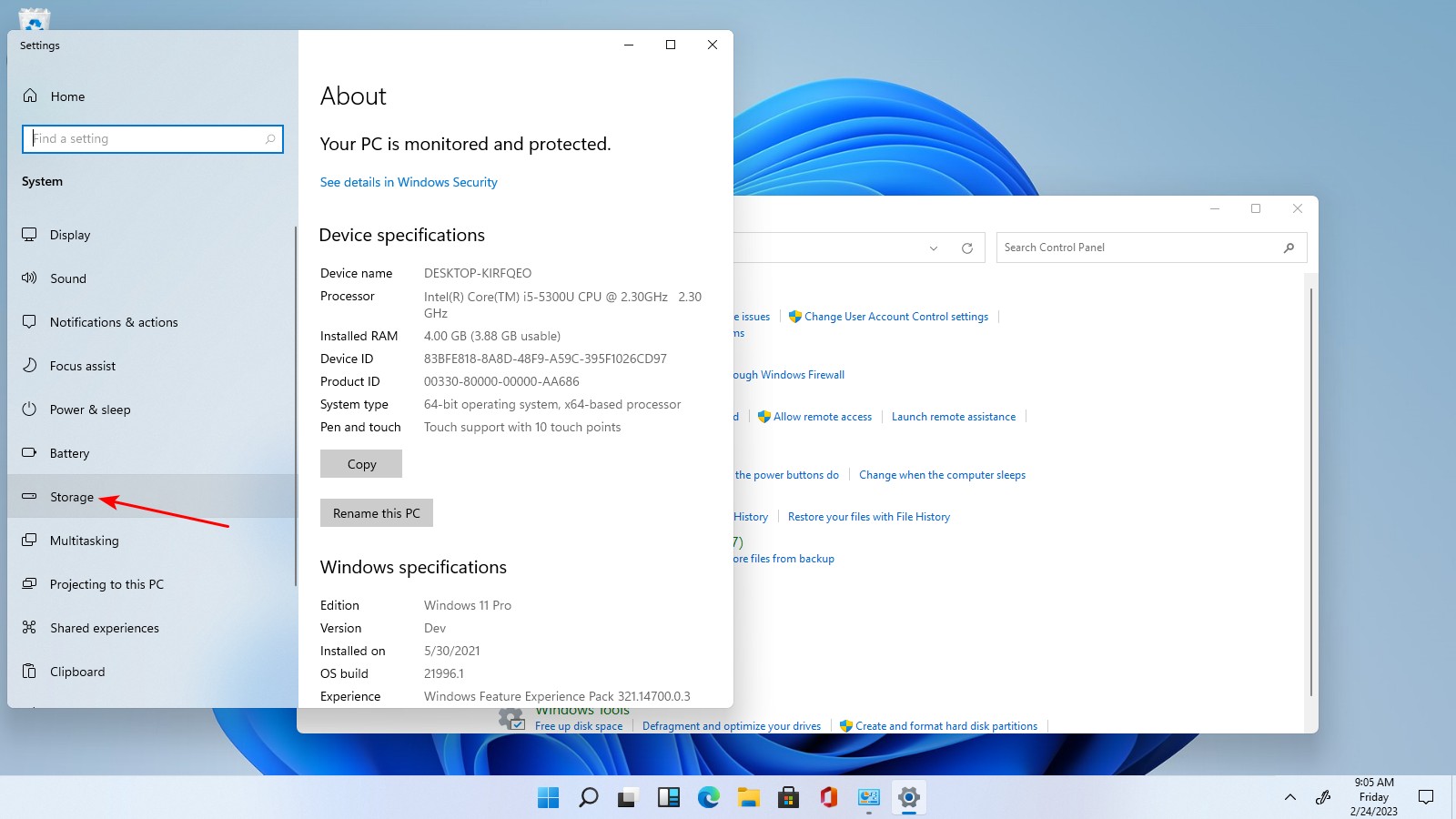Minimize the Settings window
Image resolution: width=1456 pixels, height=819 pixels.
[x=628, y=45]
